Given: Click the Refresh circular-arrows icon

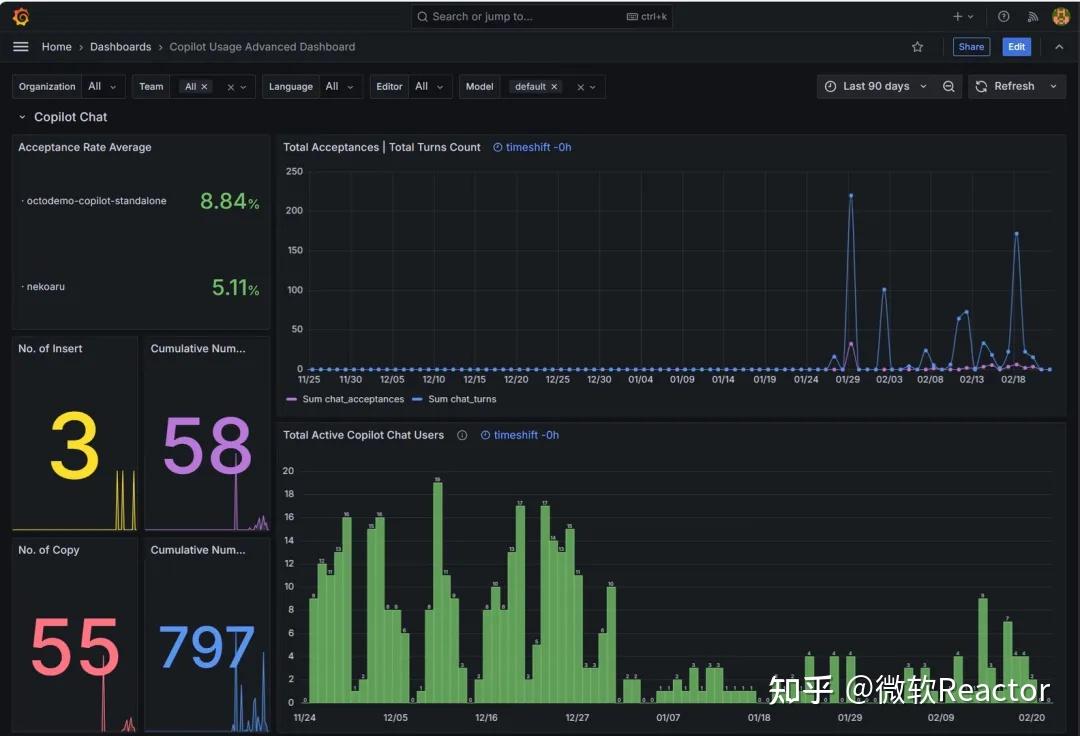Looking at the screenshot, I should click(x=980, y=86).
